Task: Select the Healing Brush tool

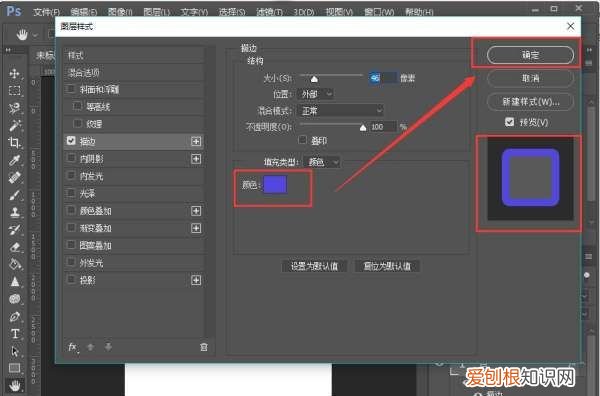Action: [x=15, y=178]
